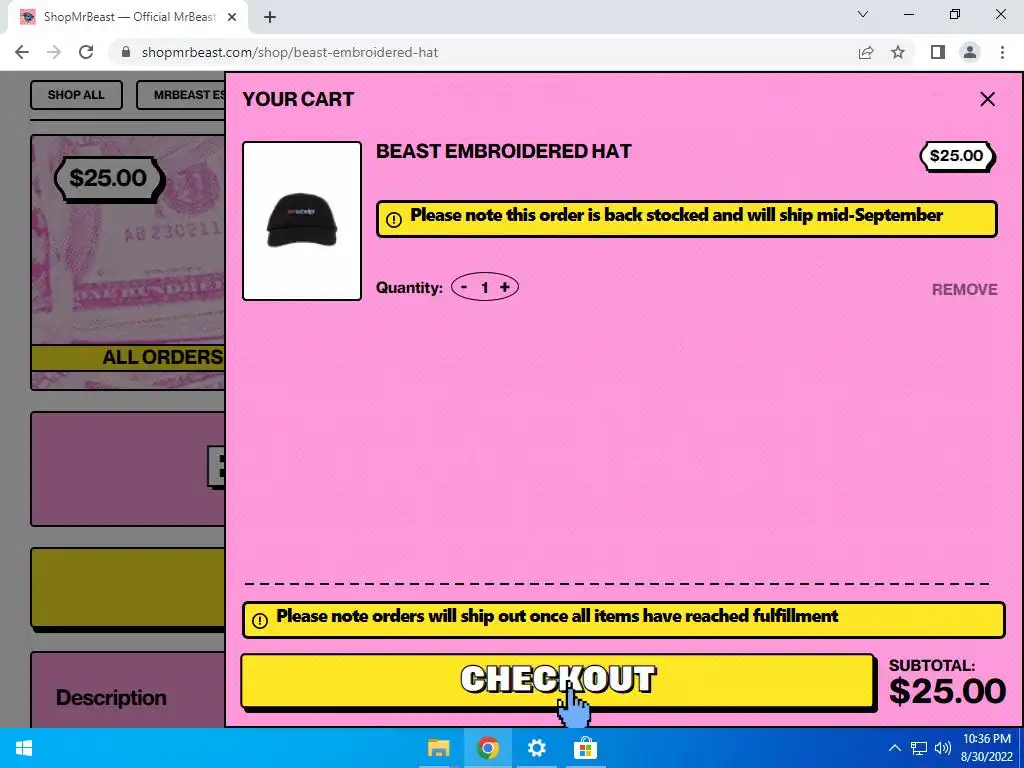Click the subtotal amount $25.00
1024x768 pixels.
click(947, 691)
